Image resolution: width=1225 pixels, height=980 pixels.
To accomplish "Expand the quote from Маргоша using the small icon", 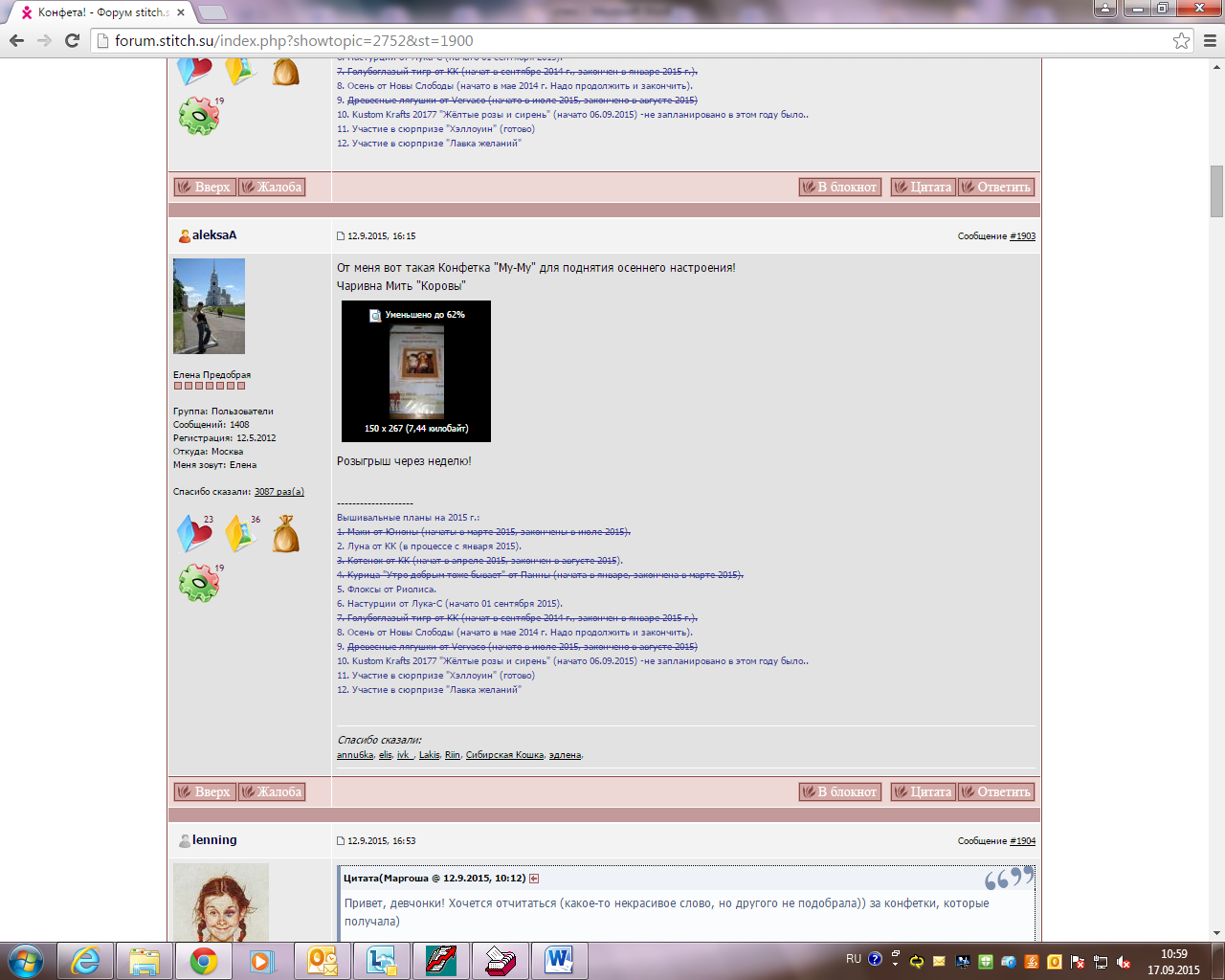I will click(x=534, y=879).
